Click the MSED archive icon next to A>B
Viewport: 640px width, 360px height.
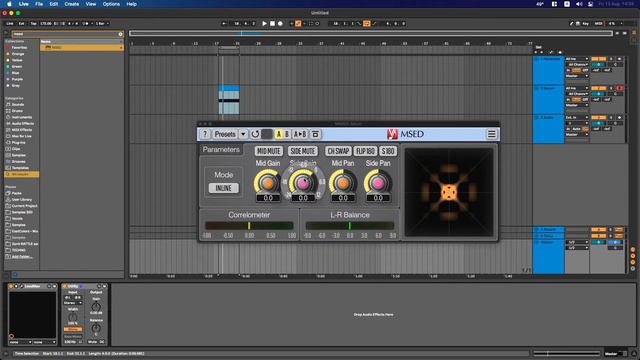(316, 134)
